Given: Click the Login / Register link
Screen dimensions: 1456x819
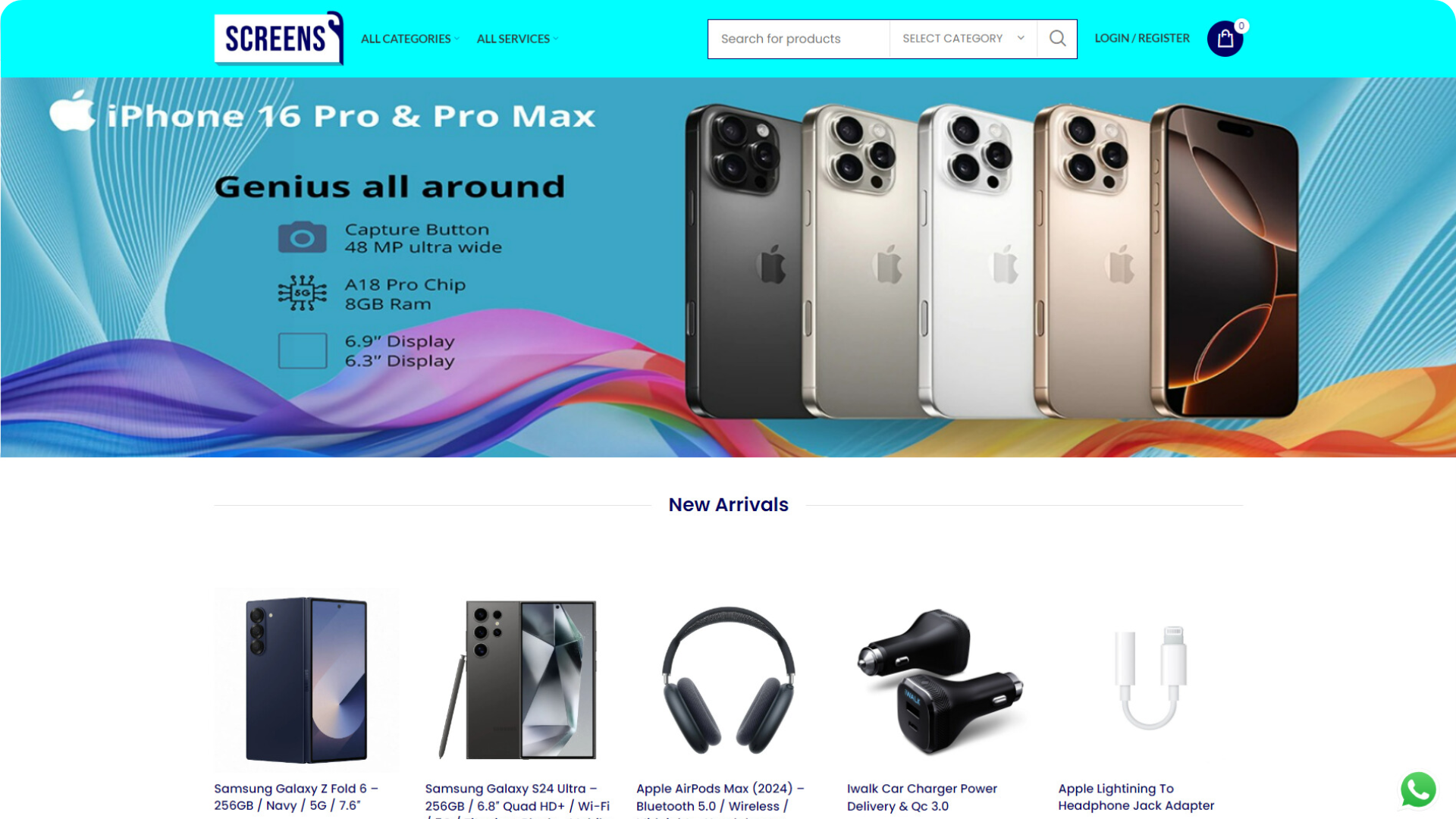Looking at the screenshot, I should click(1142, 38).
